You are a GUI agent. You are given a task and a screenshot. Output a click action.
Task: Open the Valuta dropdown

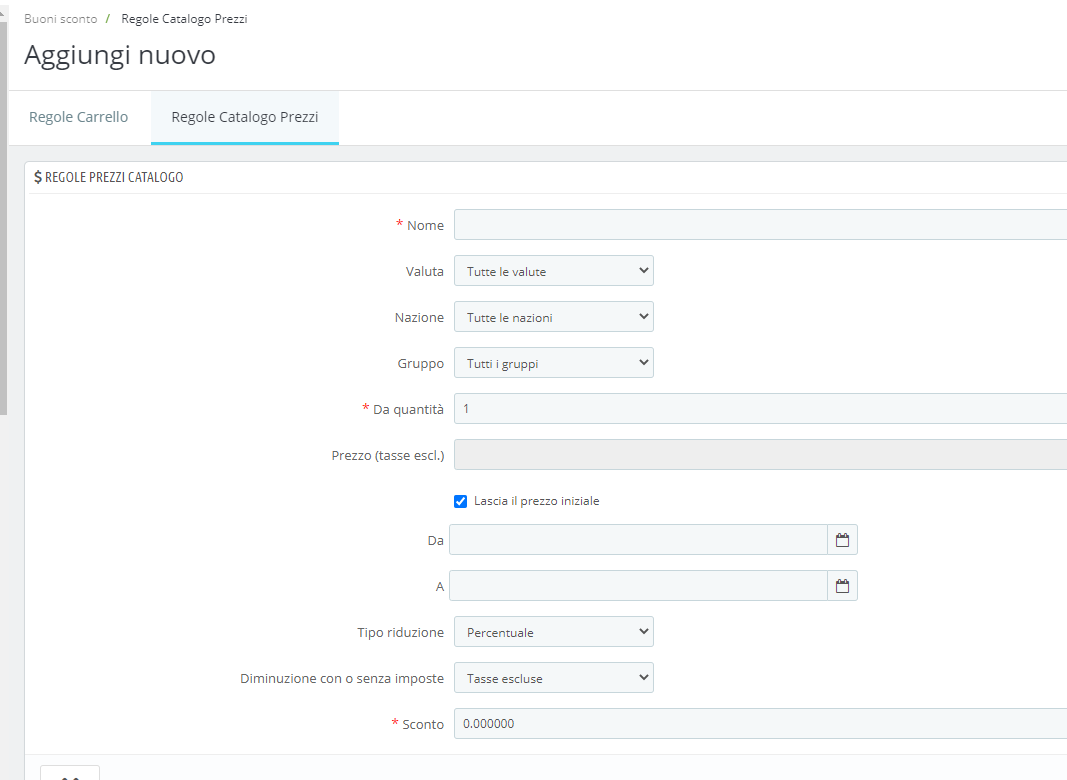(554, 271)
